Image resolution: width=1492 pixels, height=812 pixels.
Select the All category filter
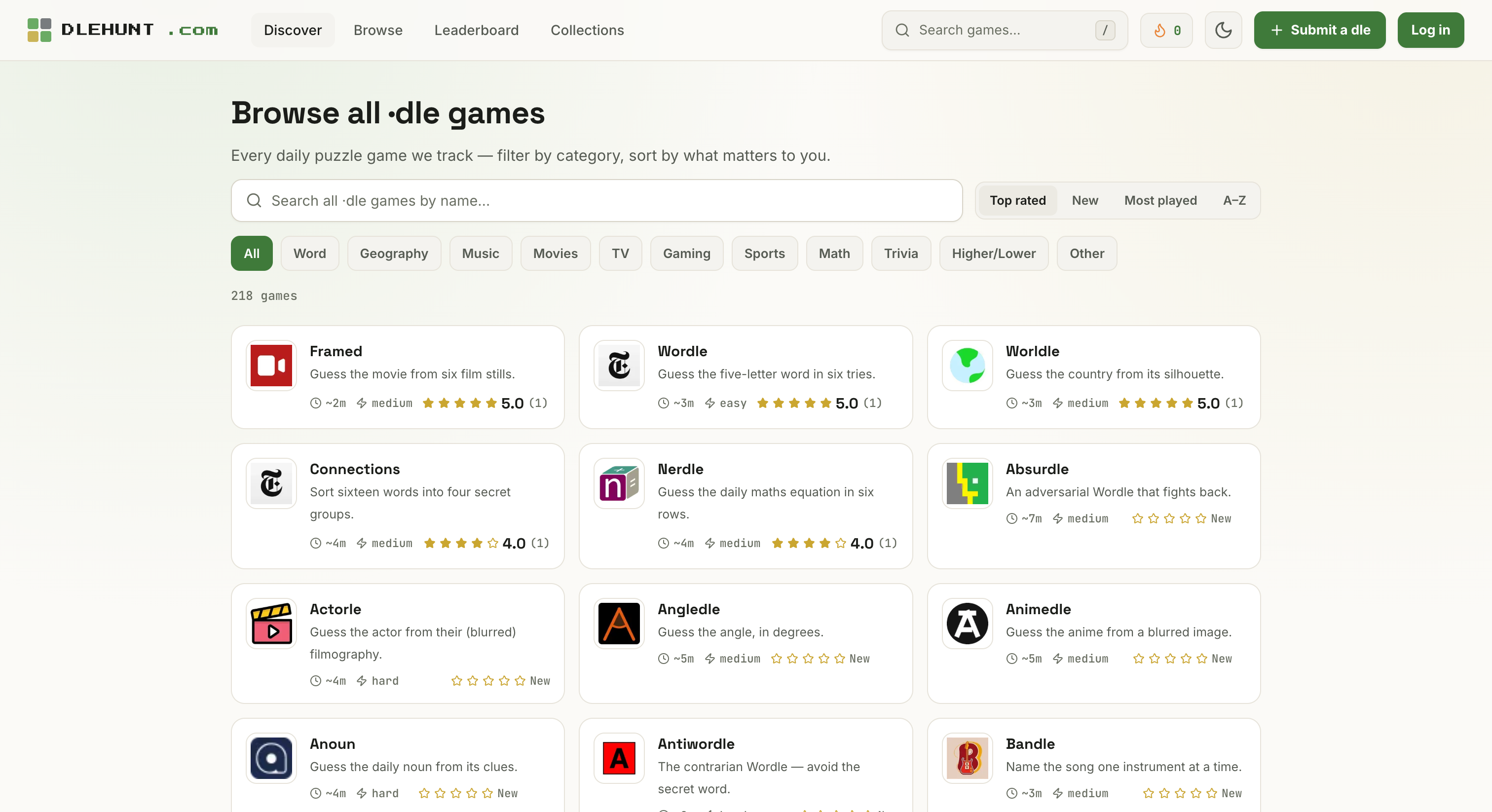click(251, 253)
